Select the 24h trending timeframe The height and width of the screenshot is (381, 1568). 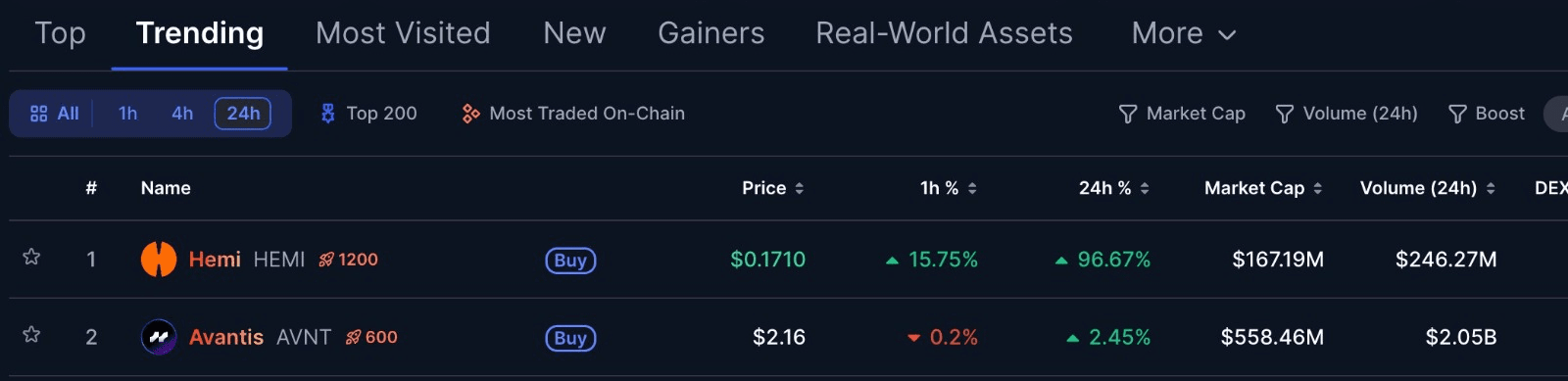pyautogui.click(x=243, y=114)
